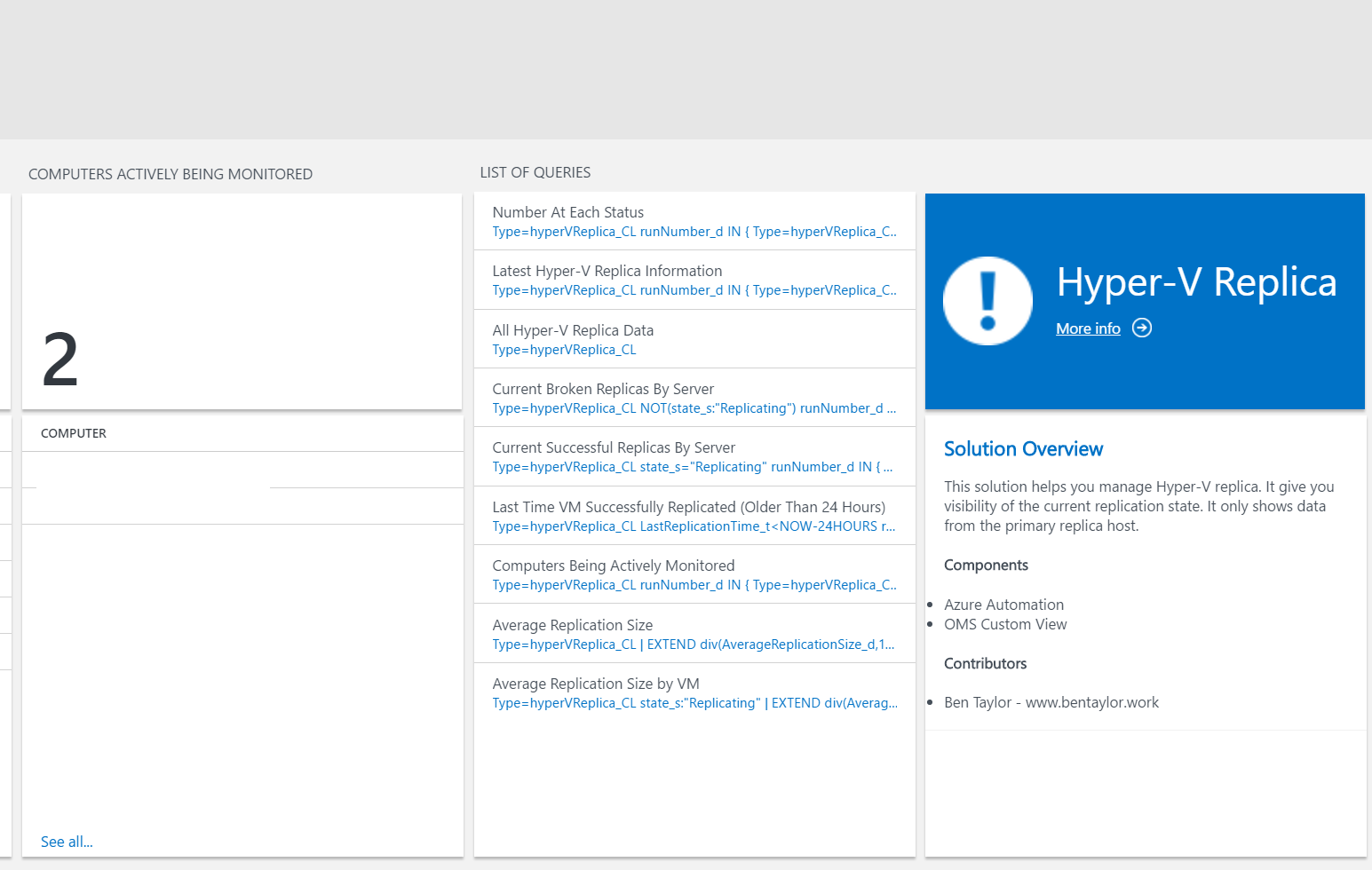Click the exclamation mark alert icon

[987, 301]
